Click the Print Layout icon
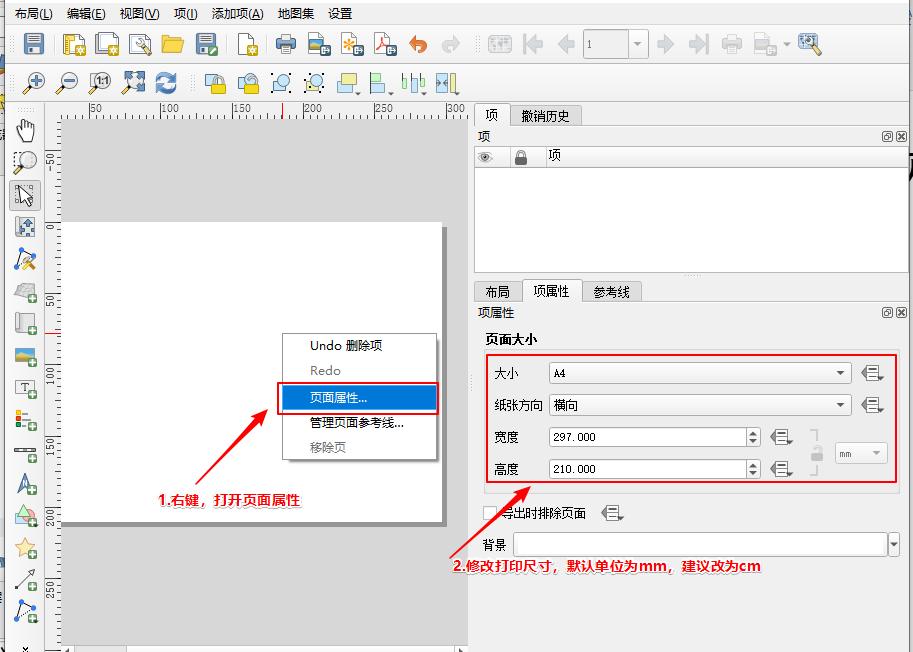This screenshot has height=652, width=913. 286,44
